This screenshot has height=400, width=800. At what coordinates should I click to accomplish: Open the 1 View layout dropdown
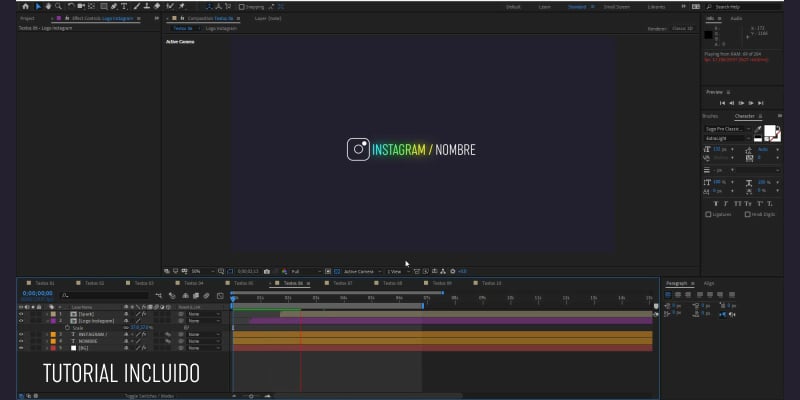coord(398,271)
